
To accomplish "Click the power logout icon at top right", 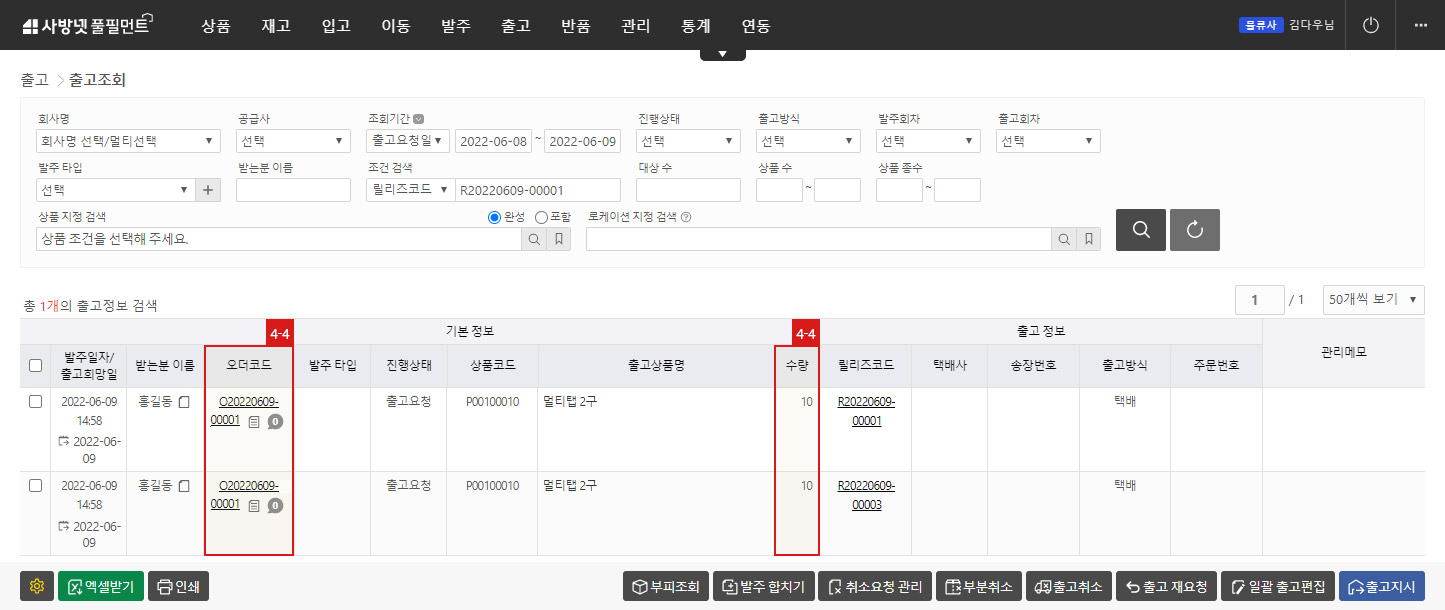I will tap(1369, 25).
